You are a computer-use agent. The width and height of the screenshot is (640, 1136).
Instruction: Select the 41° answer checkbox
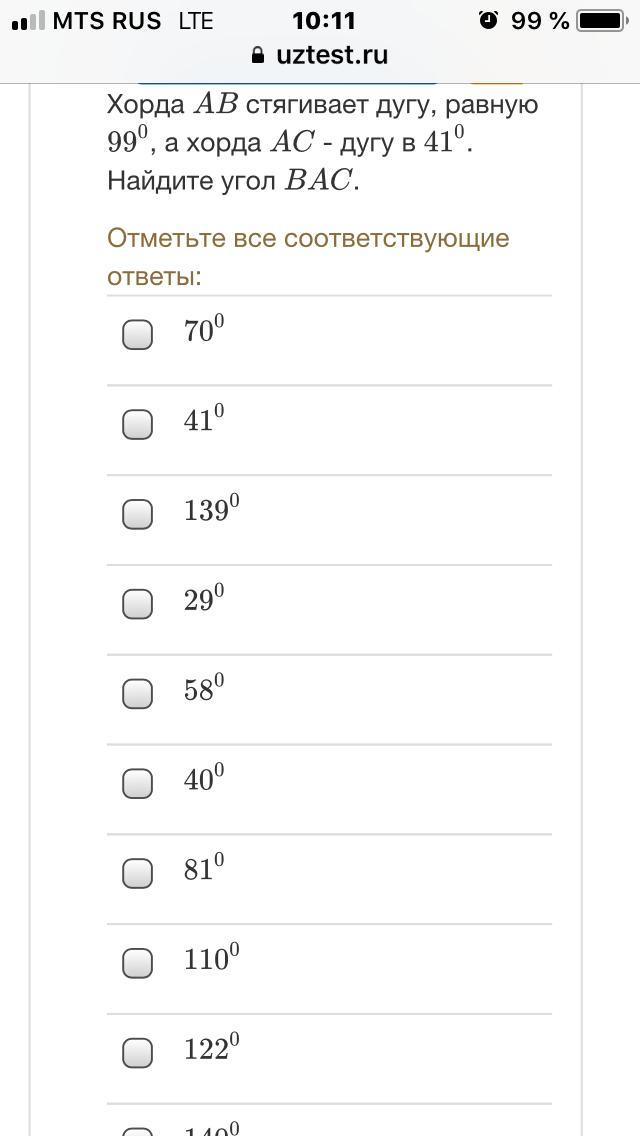(x=138, y=424)
